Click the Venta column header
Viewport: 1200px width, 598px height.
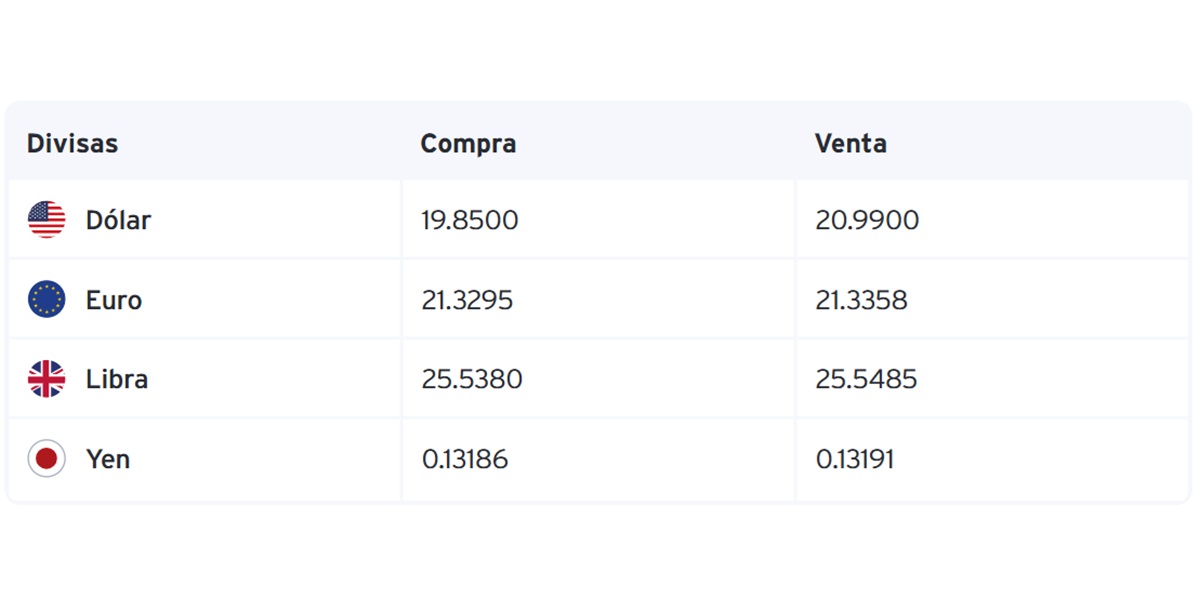[x=851, y=143]
